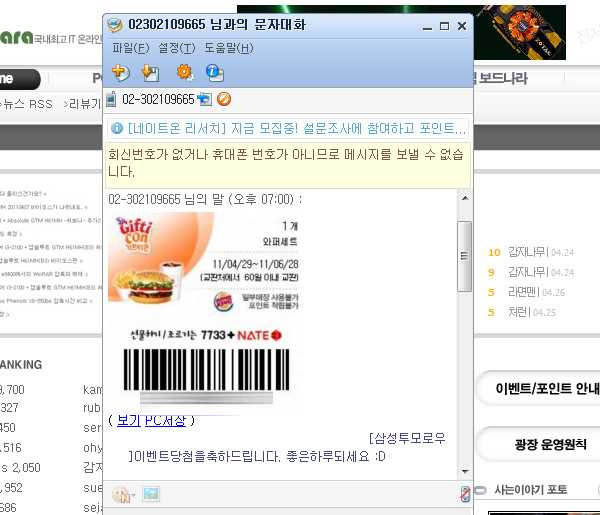The image size is (600, 515).
Task: Click the NateOn messenger window title icon
Action: 114,25
